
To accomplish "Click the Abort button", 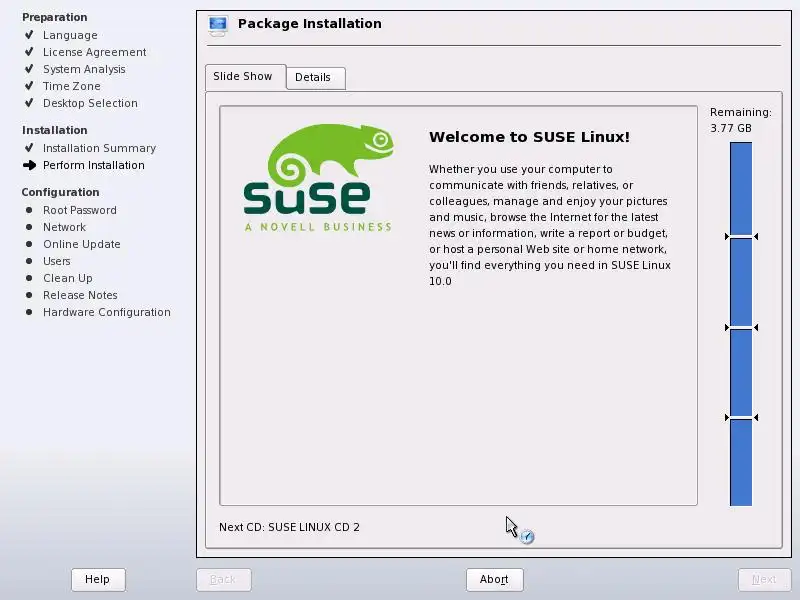I will tap(494, 579).
